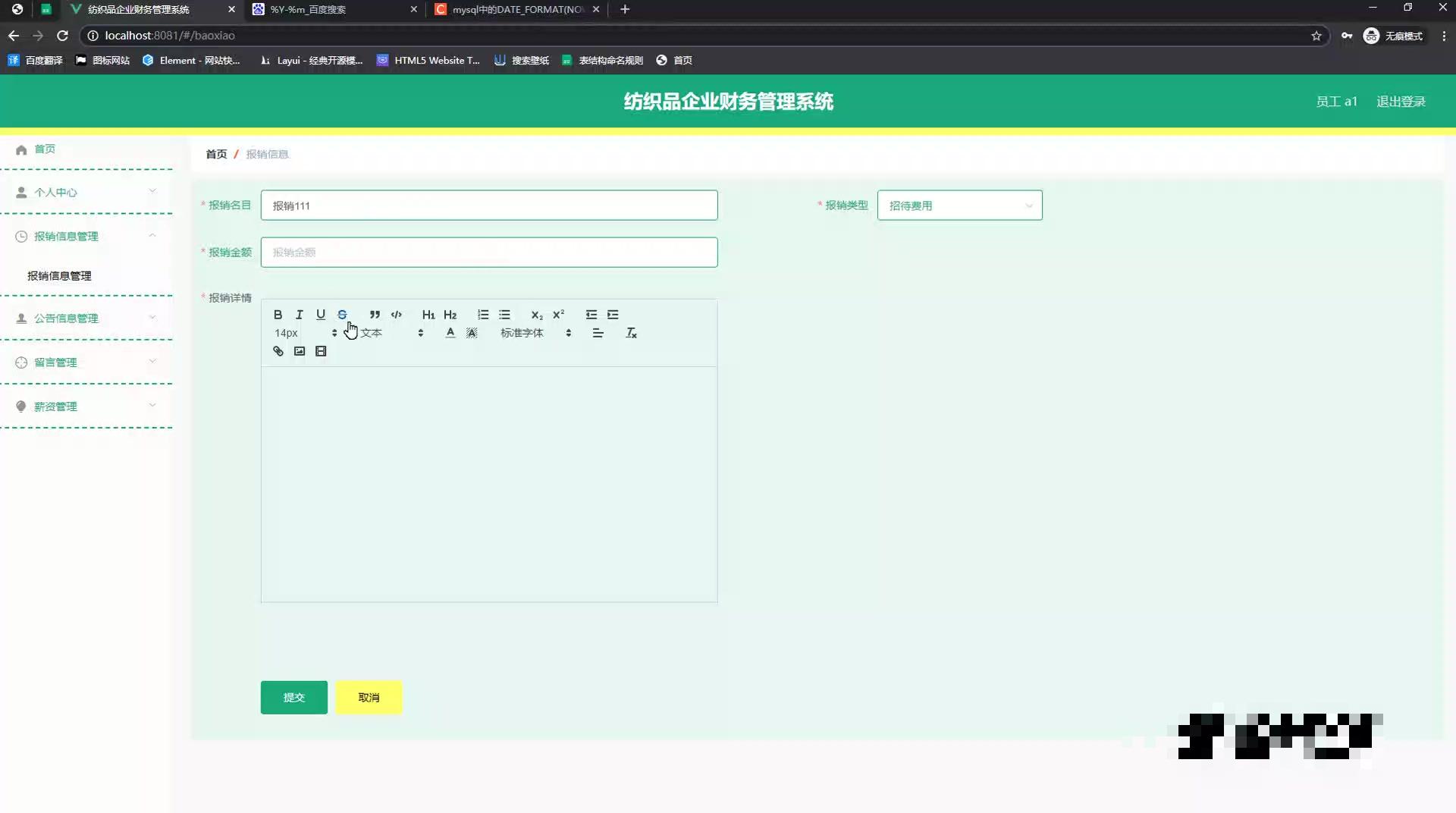Toggle underline formatting in the editor
Viewport: 1456px width, 813px height.
321,315
